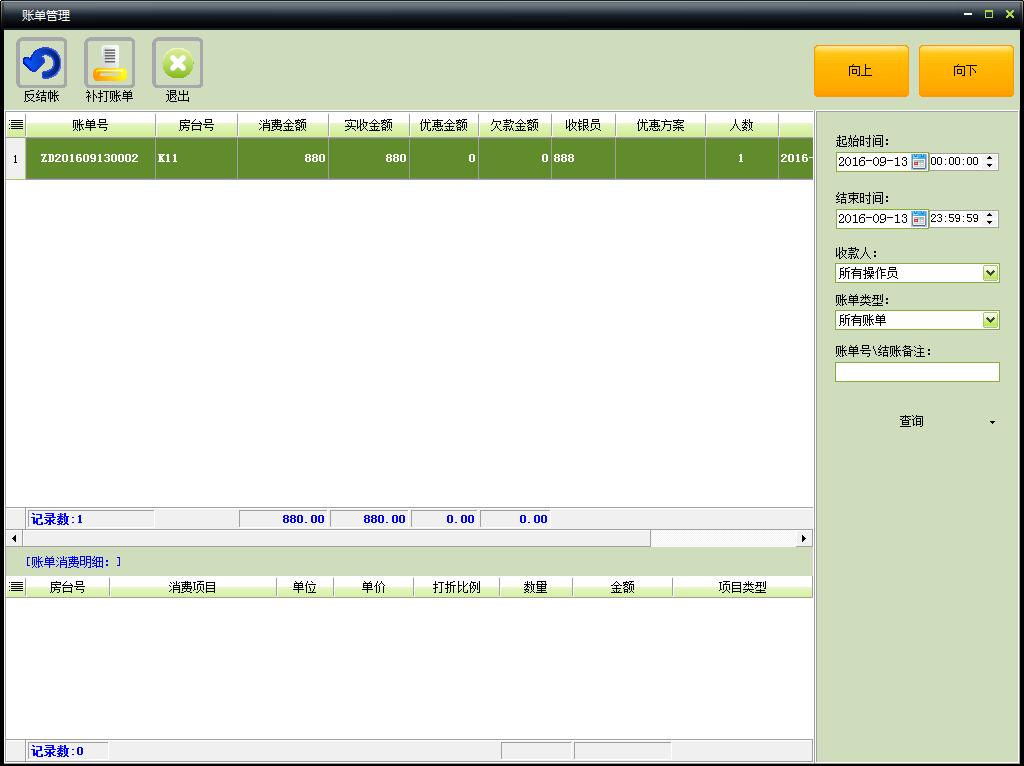Sort by the 数量 column header

click(536, 587)
